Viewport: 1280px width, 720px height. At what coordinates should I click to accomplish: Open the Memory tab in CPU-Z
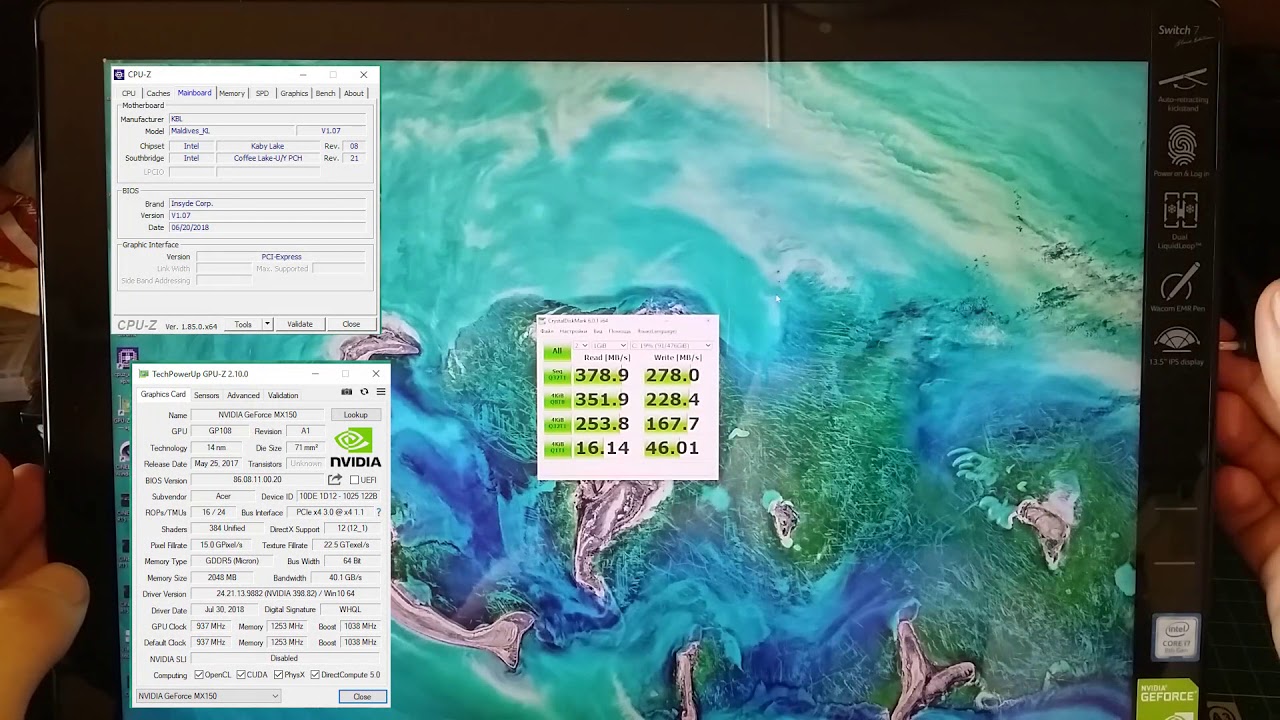[232, 93]
